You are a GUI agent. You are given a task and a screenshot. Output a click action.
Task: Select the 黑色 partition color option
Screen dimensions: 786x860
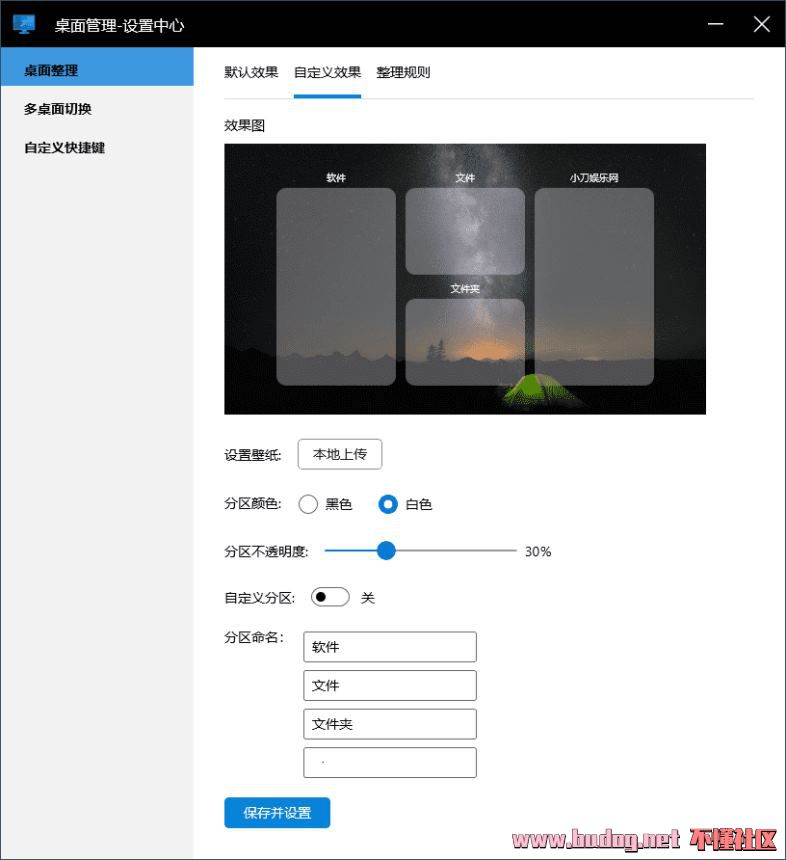point(309,504)
